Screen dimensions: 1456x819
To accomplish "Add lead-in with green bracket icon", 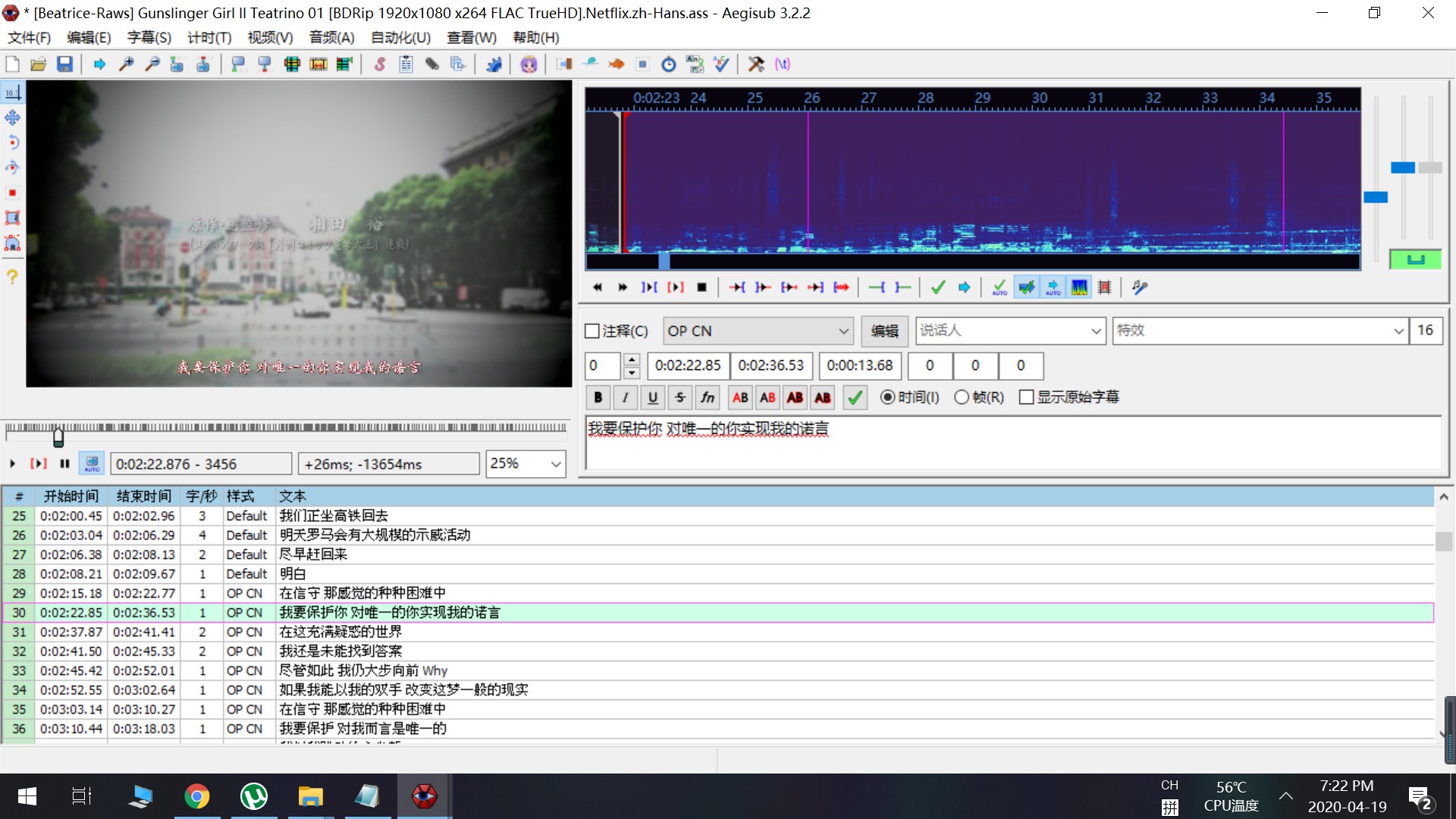I will (x=877, y=287).
